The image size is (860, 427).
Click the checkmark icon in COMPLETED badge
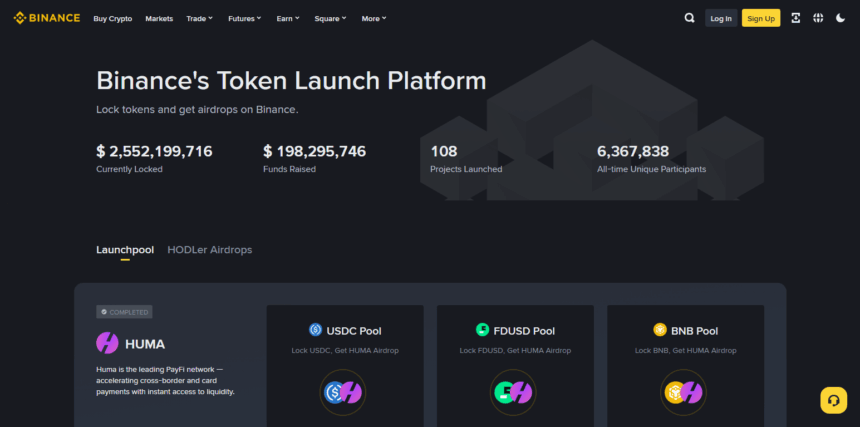pos(104,312)
